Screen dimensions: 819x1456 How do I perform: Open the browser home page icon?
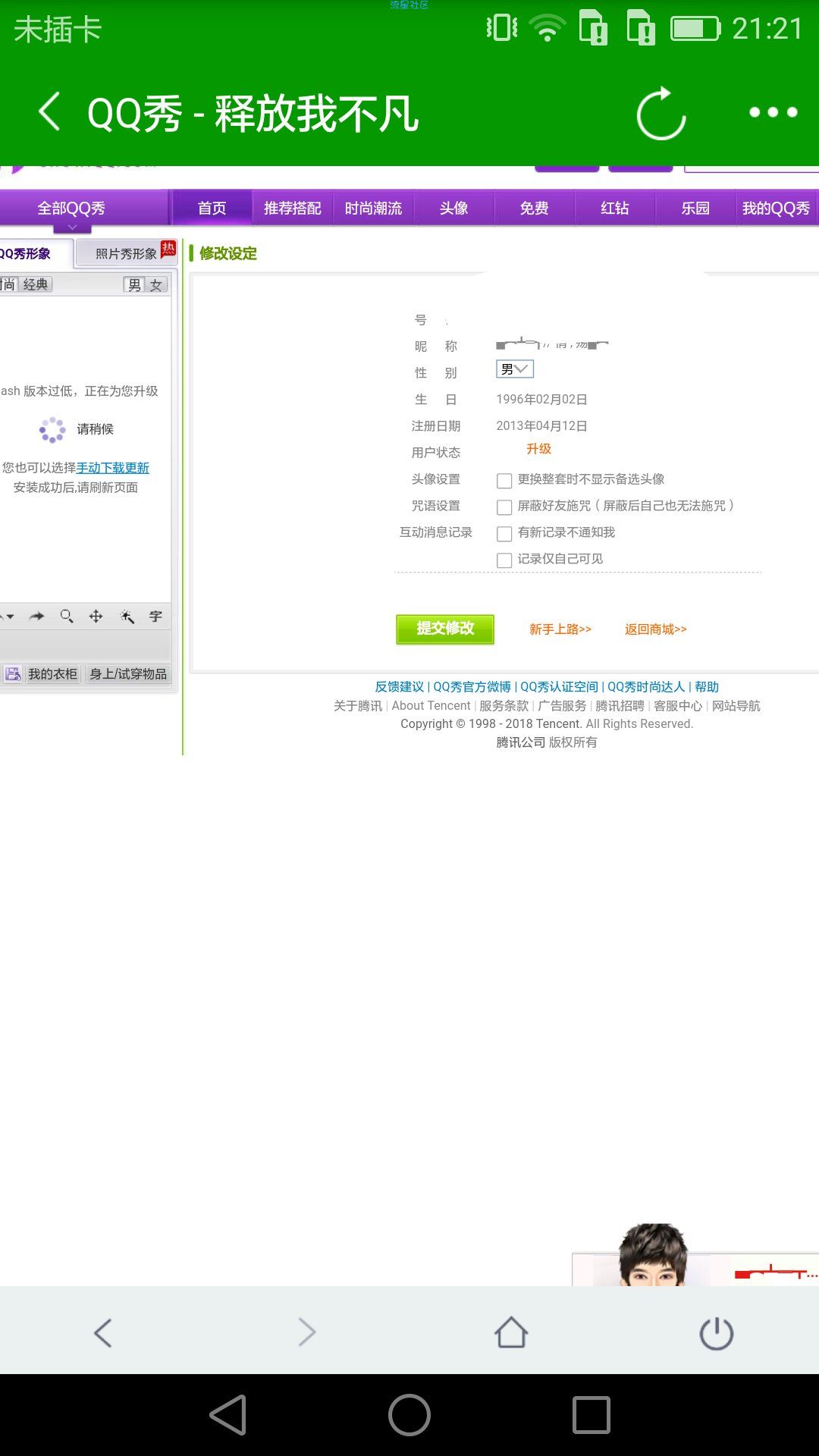(x=511, y=1332)
